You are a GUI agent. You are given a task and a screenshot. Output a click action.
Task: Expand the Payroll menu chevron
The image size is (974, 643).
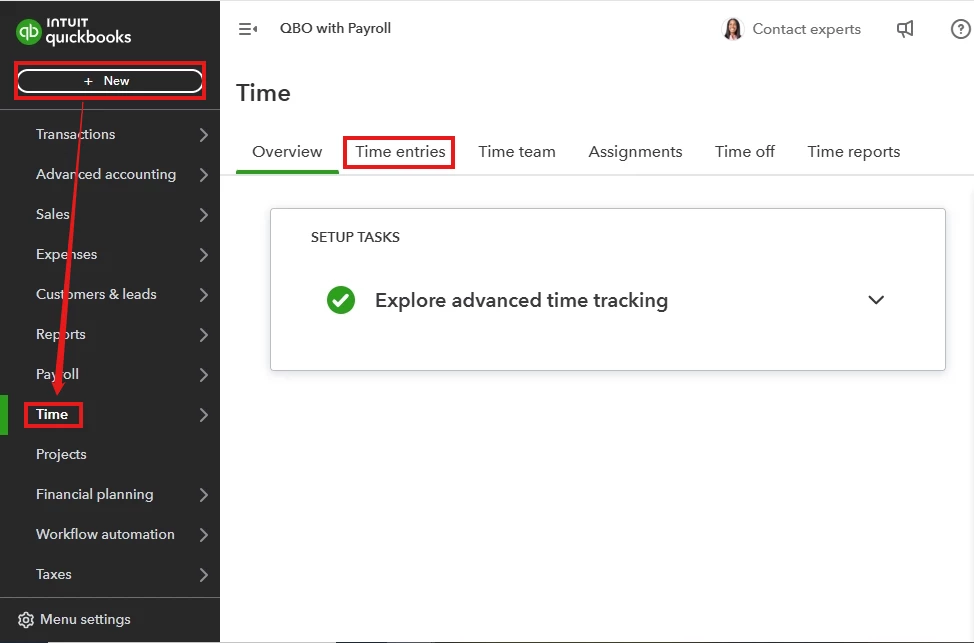(204, 375)
